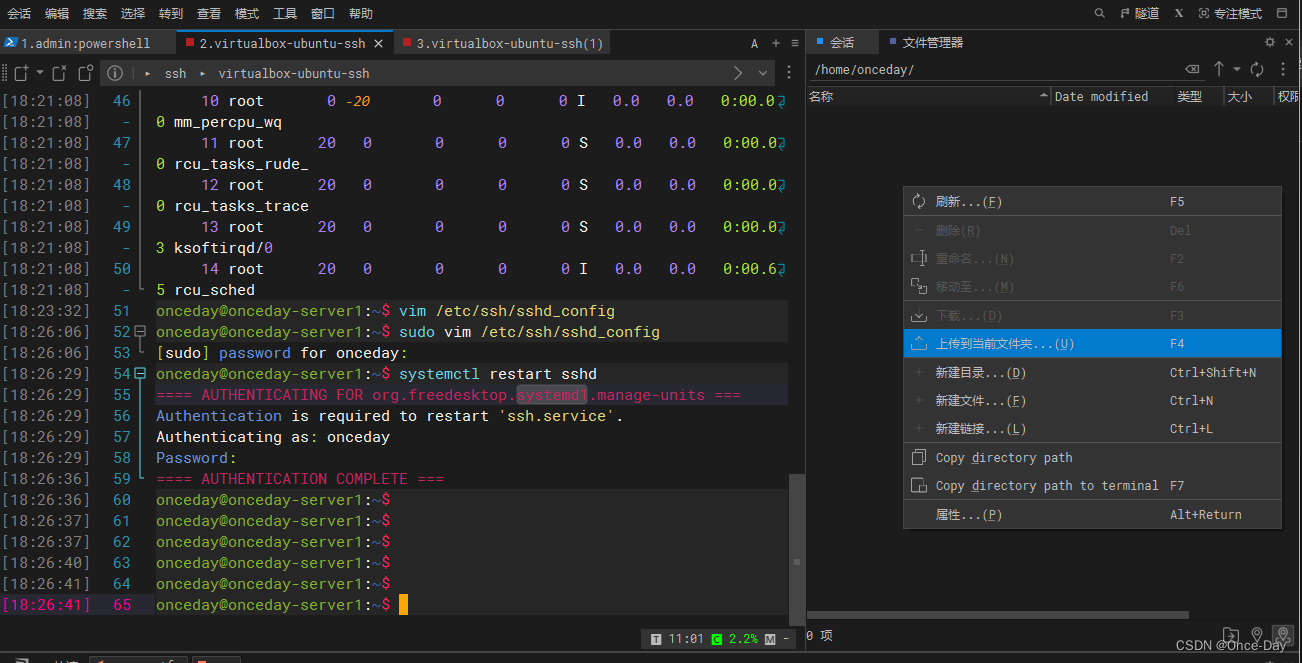This screenshot has height=663, width=1302.
Task: Click the 'M' memory indicator in status bar
Action: pyautogui.click(x=771, y=639)
